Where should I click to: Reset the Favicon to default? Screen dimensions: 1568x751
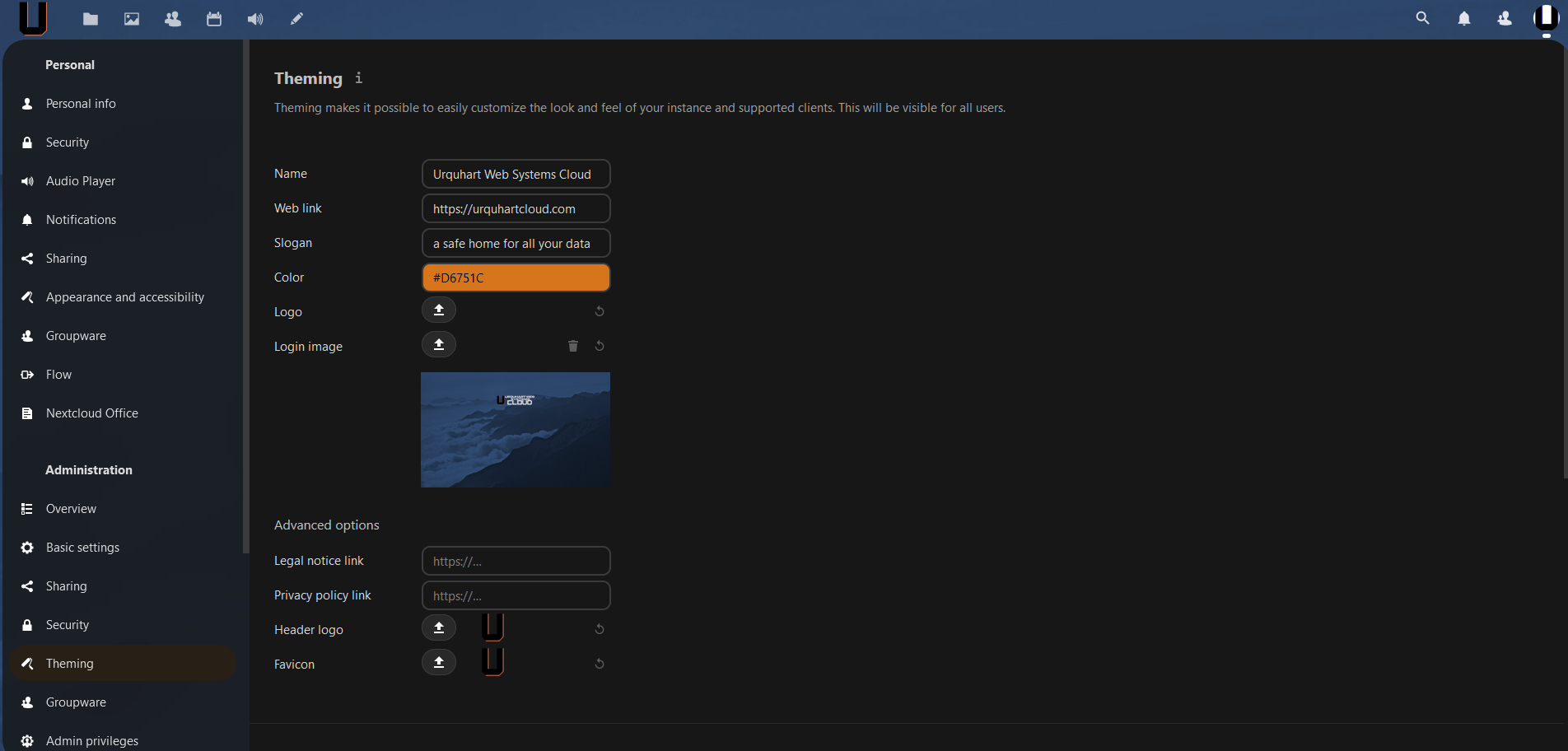(x=600, y=664)
